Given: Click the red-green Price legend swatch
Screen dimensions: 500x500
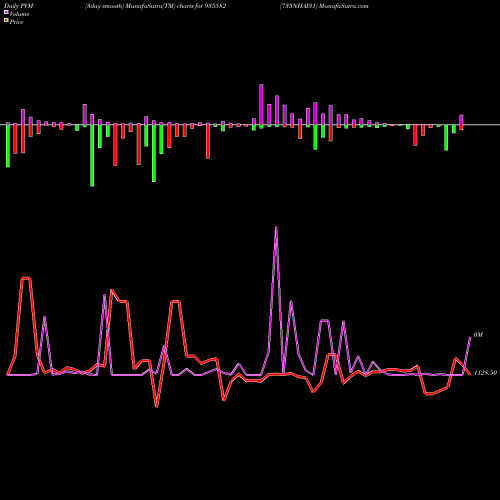Looking at the screenshot, I should [6, 20].
